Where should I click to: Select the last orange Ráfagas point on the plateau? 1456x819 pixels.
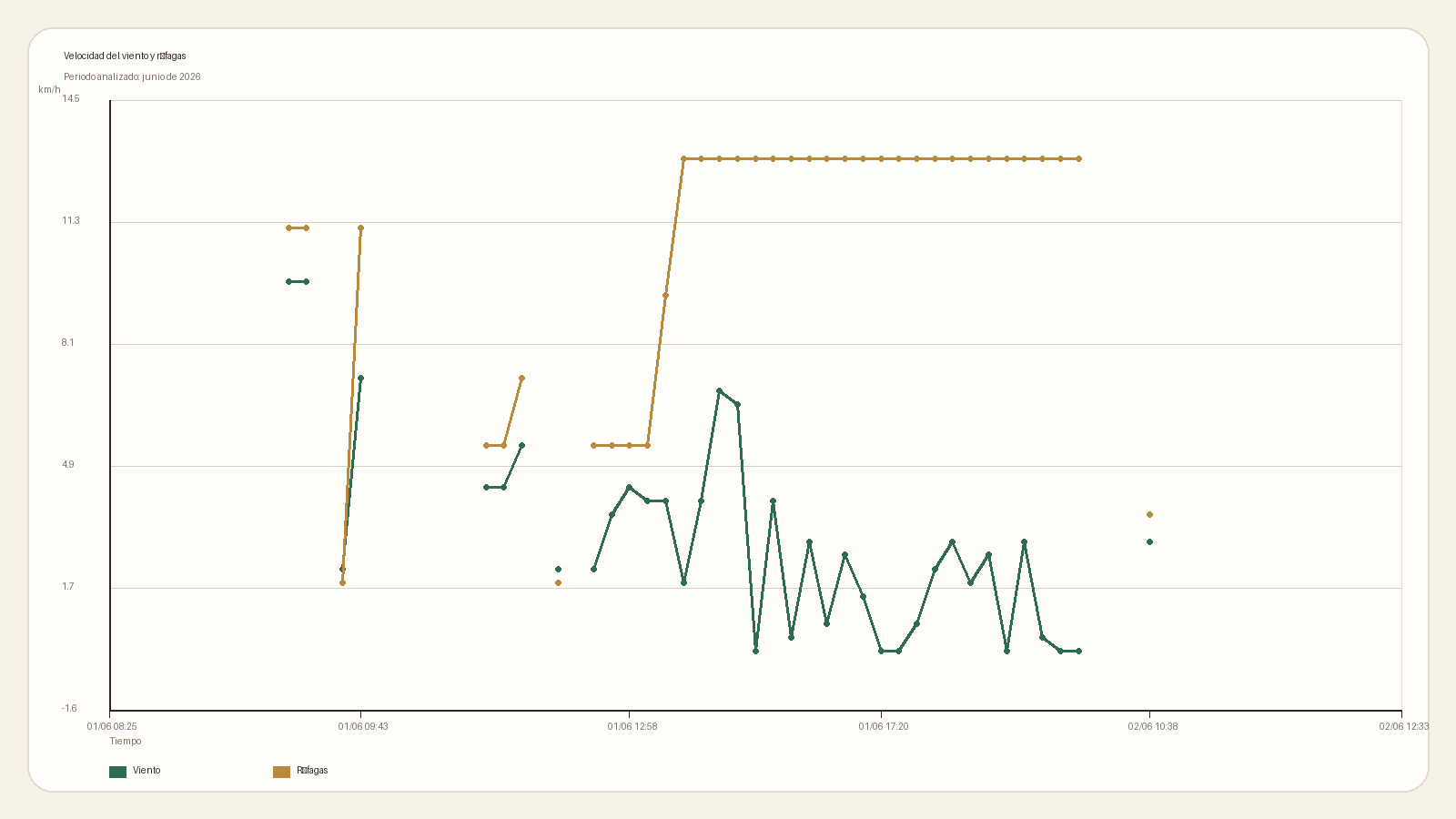(x=1078, y=159)
